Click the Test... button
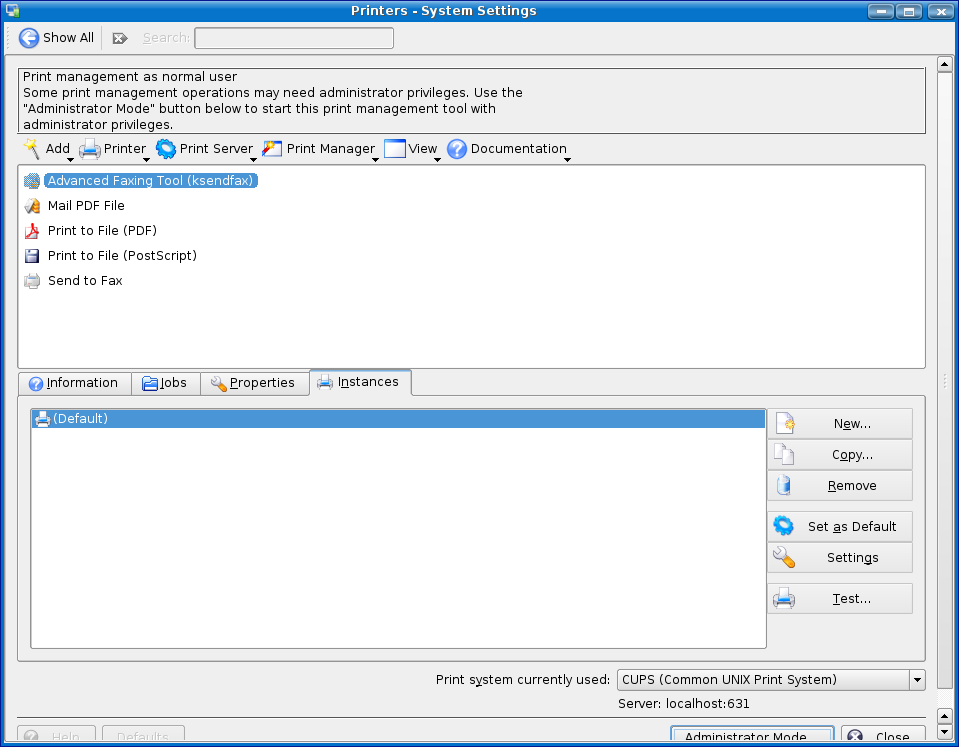Screen dimensions: 959x747 pyautogui.click(x=840, y=599)
